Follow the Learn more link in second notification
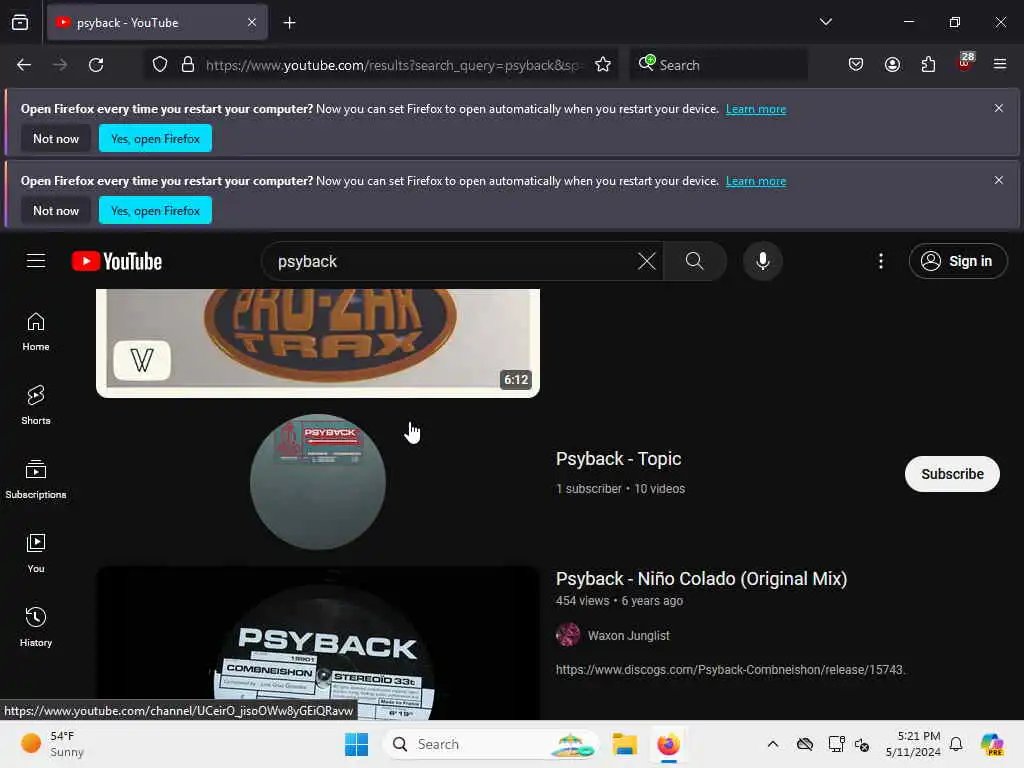This screenshot has width=1024, height=768. (x=756, y=181)
